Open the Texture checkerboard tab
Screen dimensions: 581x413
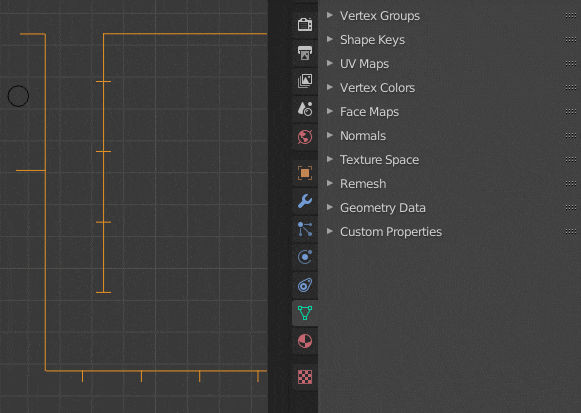click(305, 377)
